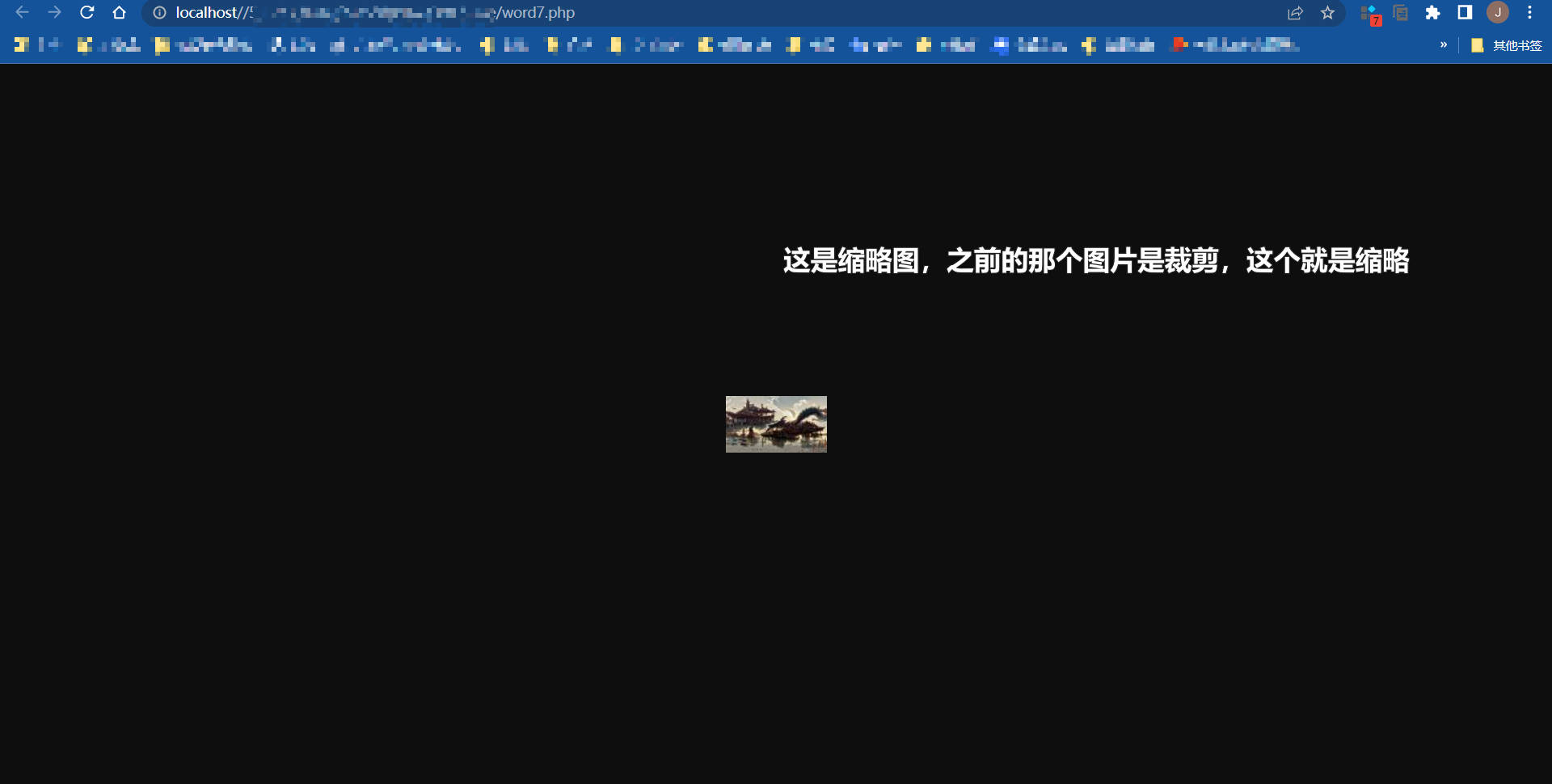Open the extension with red badge 7
The height and width of the screenshot is (784, 1552).
pos(1370,14)
